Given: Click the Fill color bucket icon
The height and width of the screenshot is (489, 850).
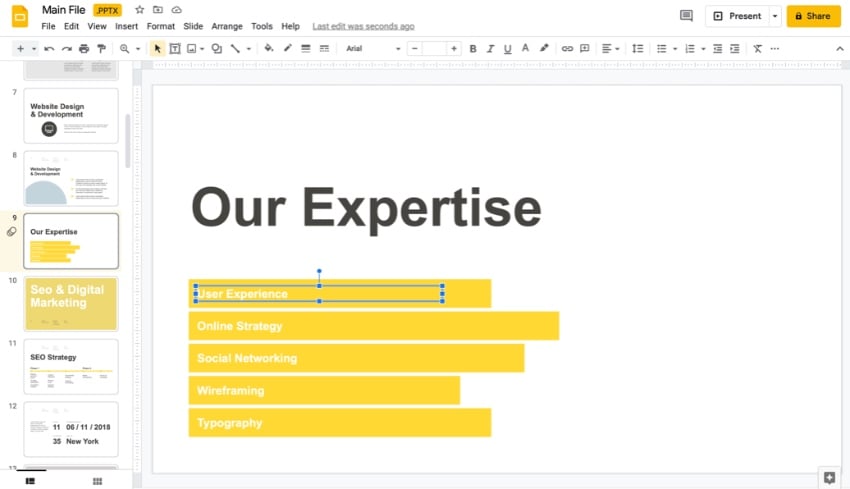Looking at the screenshot, I should [268, 48].
